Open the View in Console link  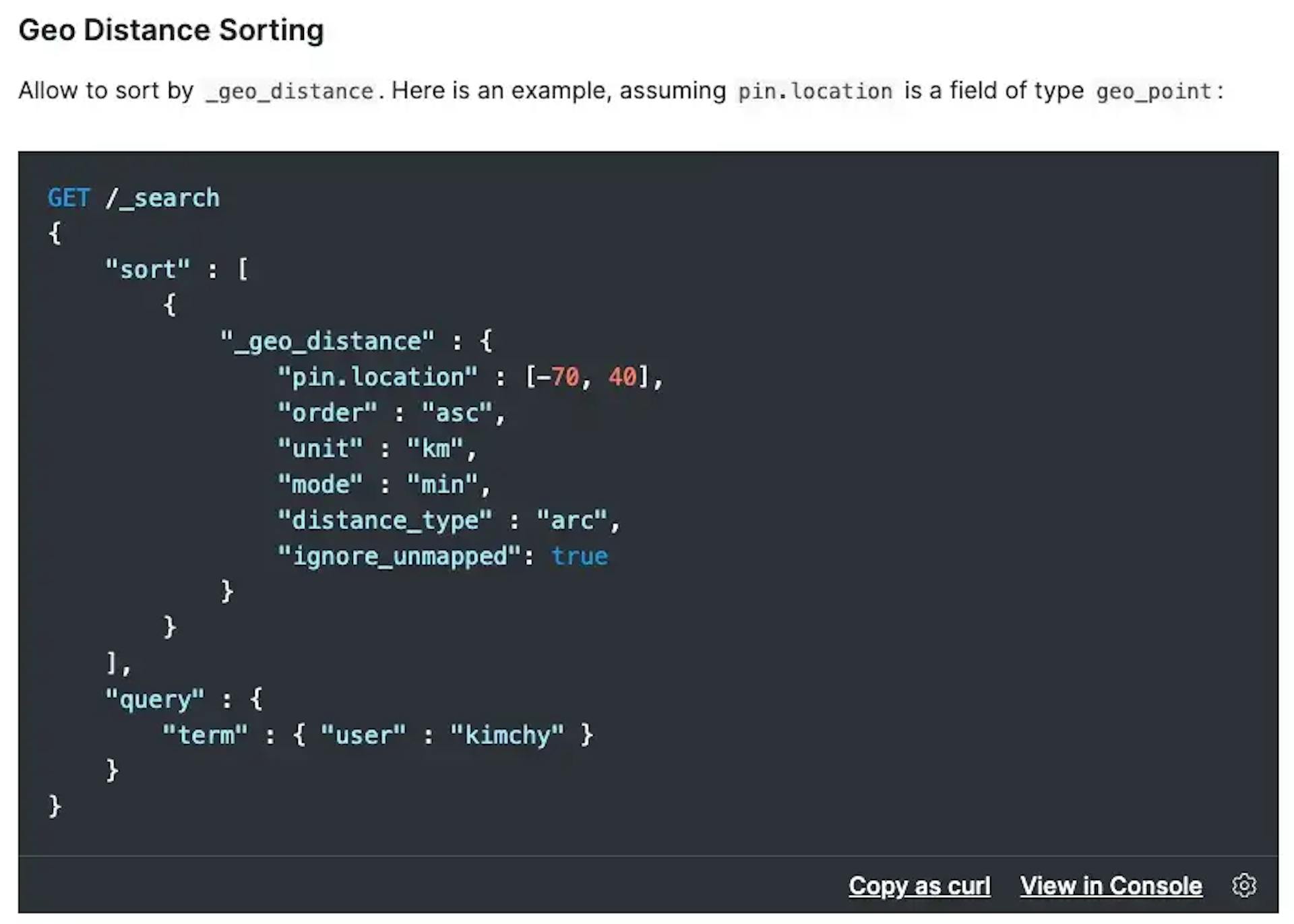pos(1111,886)
